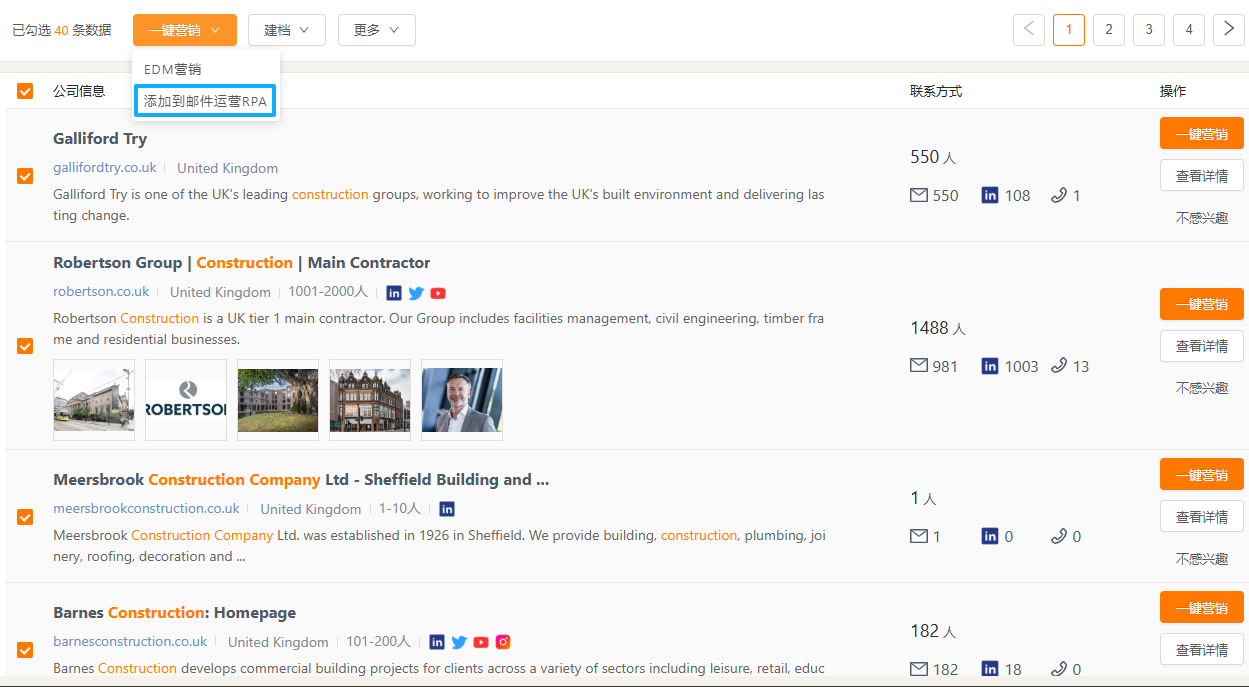Open Barnes Construction Instagram icon
The image size is (1249, 687).
tap(503, 642)
